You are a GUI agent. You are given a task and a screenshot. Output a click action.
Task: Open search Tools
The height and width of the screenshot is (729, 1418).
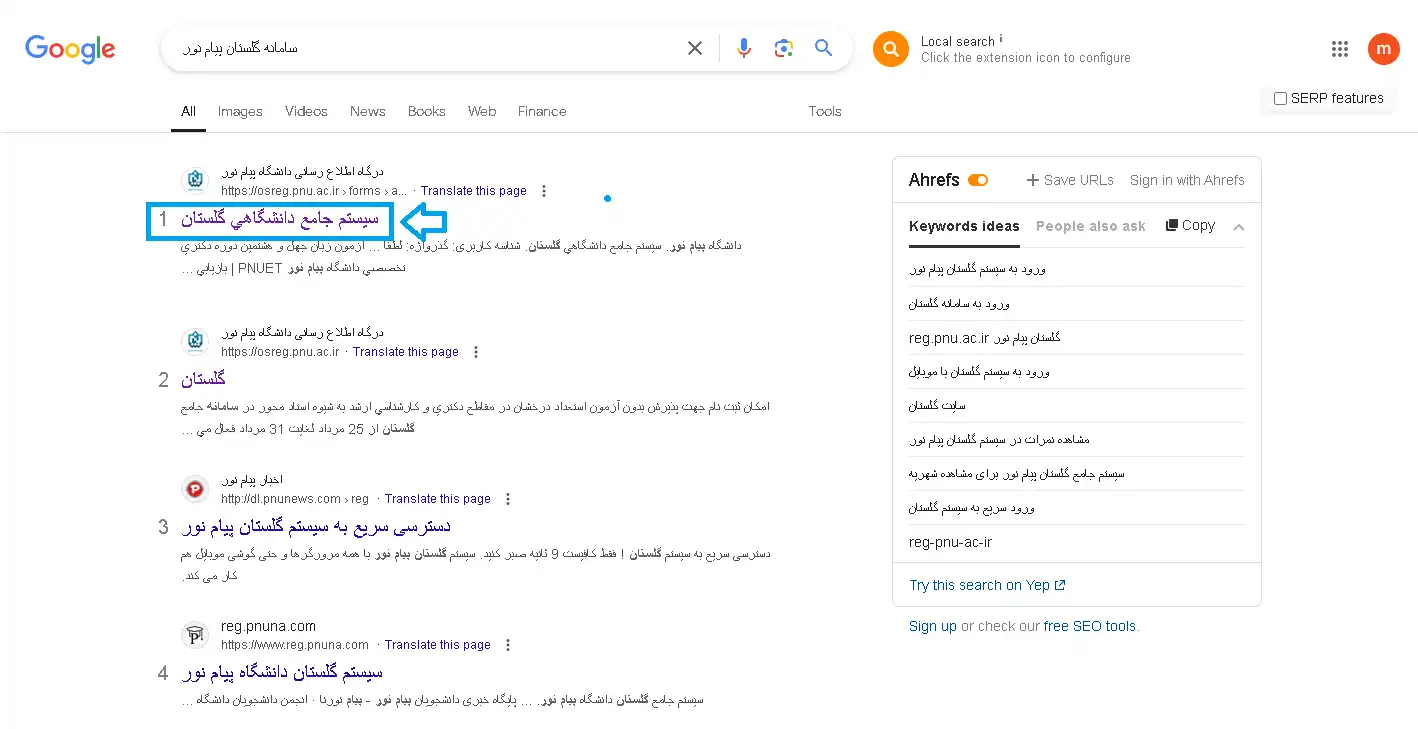[825, 111]
